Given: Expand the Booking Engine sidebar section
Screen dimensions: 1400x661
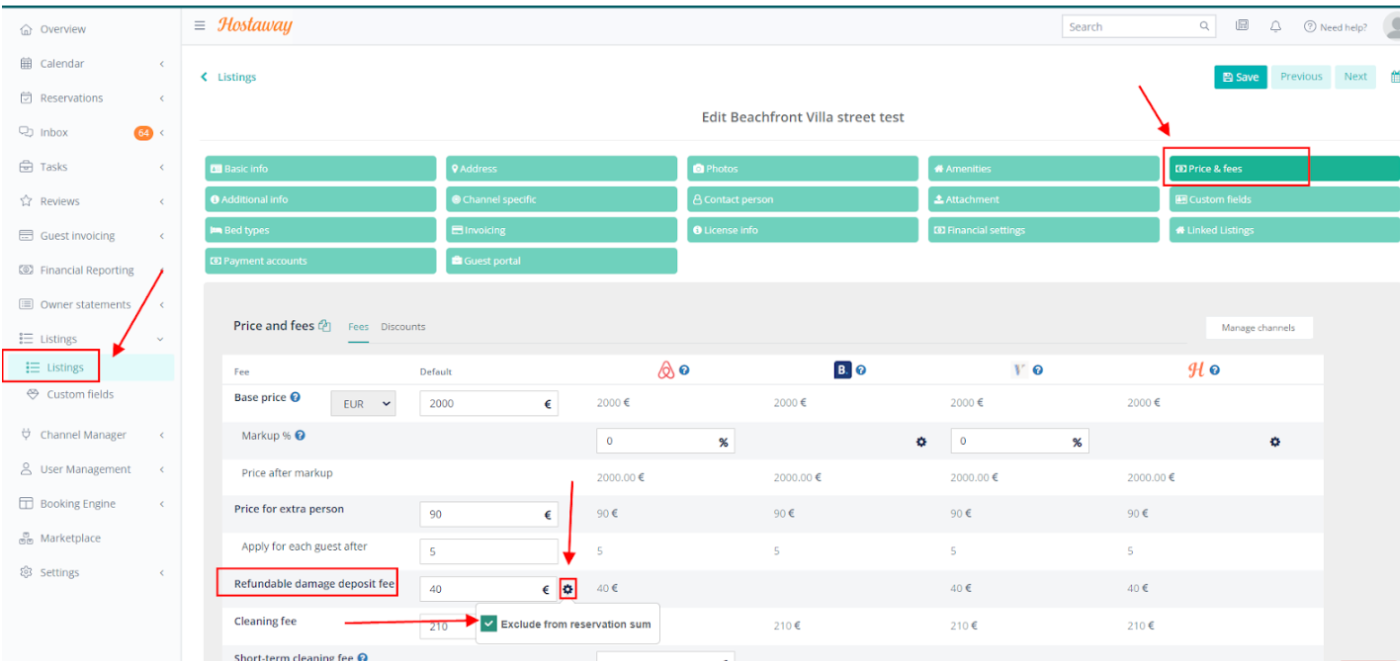Looking at the screenshot, I should tap(162, 504).
